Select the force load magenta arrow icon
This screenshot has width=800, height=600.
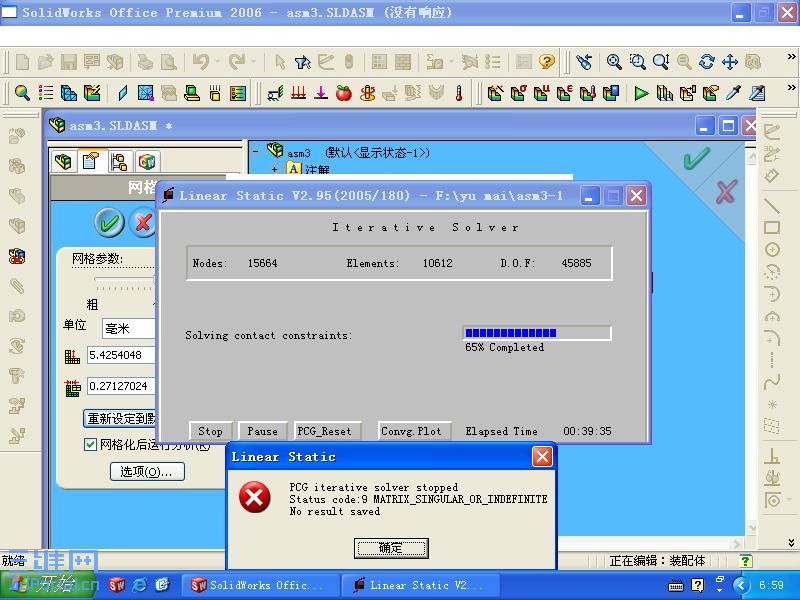click(321, 93)
